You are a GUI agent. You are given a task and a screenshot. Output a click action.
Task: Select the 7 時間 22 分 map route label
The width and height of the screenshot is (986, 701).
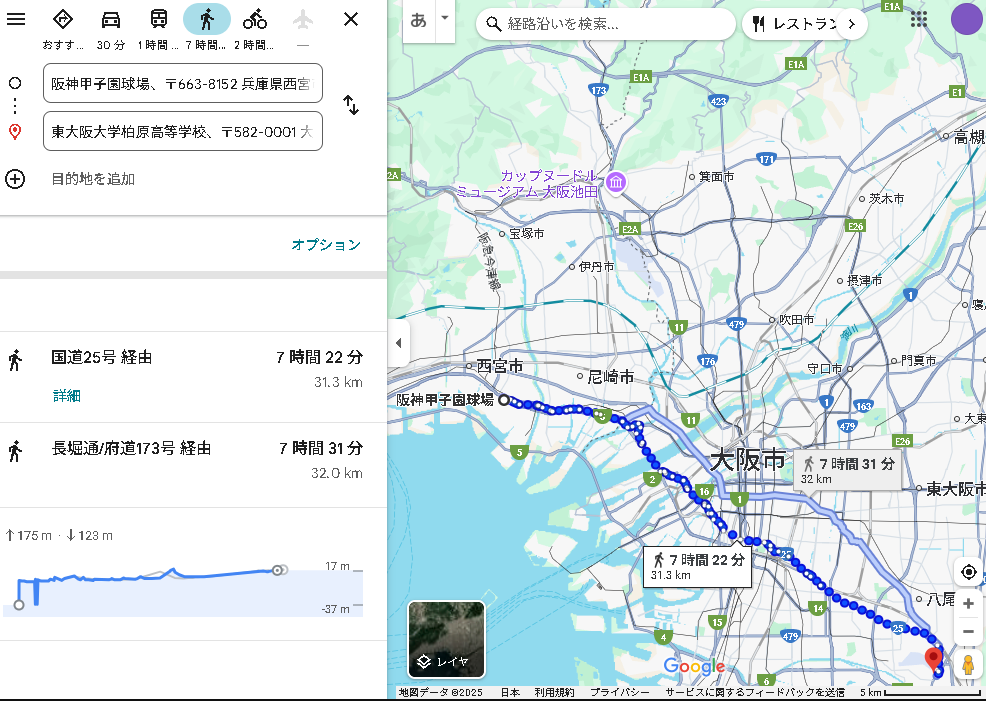697,566
